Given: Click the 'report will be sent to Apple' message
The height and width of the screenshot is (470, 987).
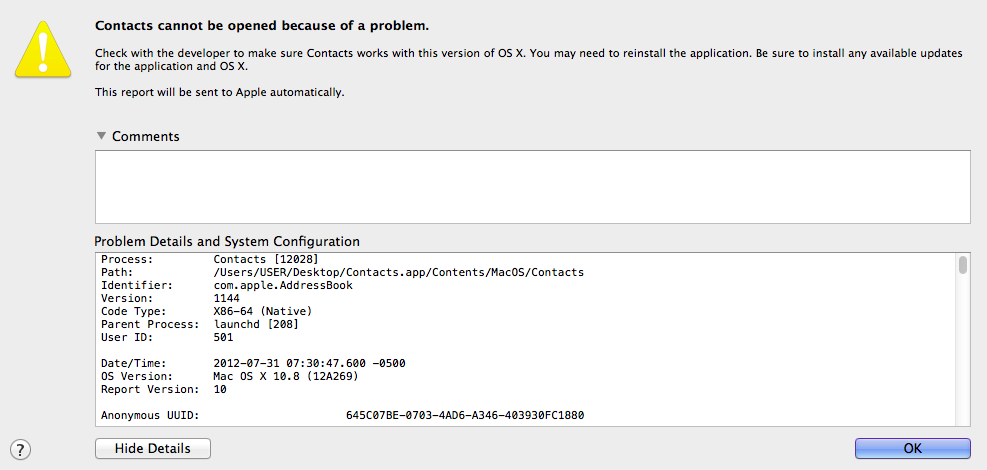Looking at the screenshot, I should (x=220, y=92).
